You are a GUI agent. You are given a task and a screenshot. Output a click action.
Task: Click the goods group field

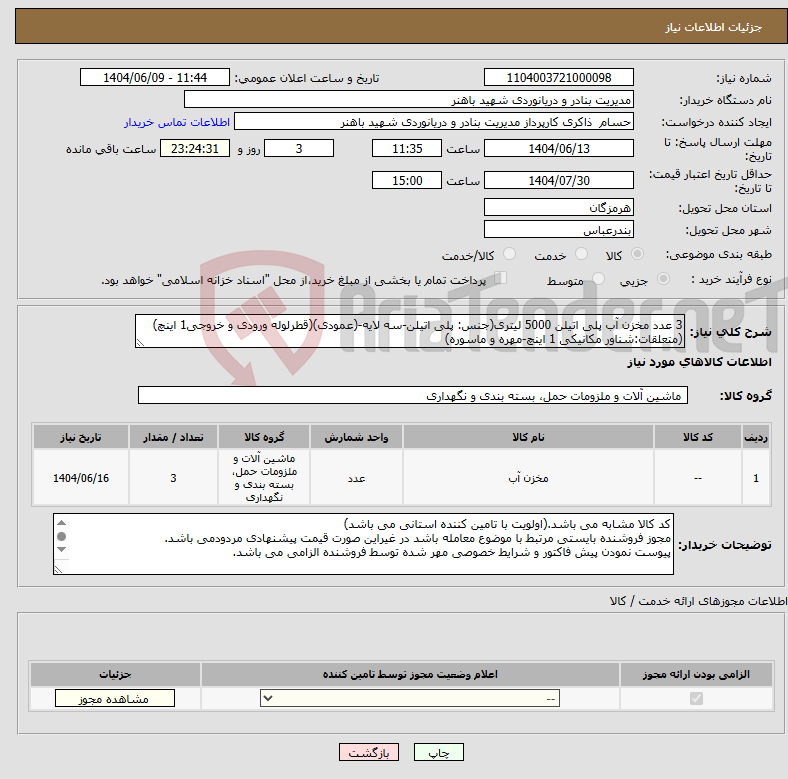pos(413,396)
